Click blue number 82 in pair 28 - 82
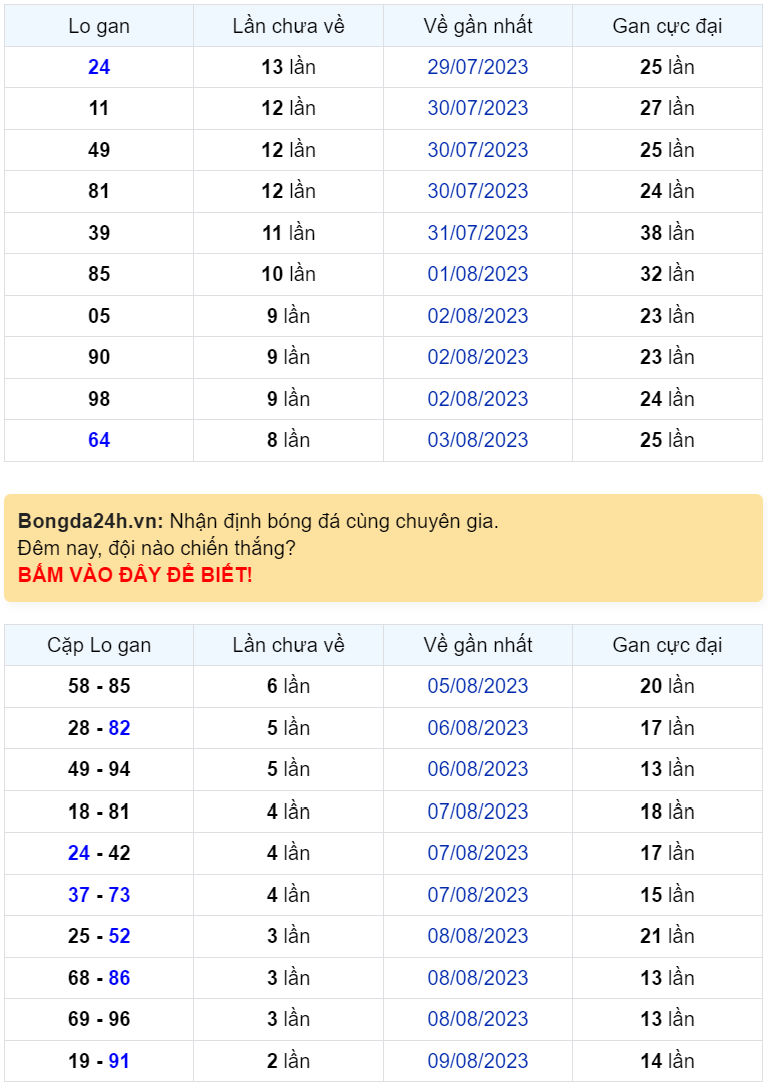Viewport: 768px width, 1084px height. pyautogui.click(x=120, y=727)
